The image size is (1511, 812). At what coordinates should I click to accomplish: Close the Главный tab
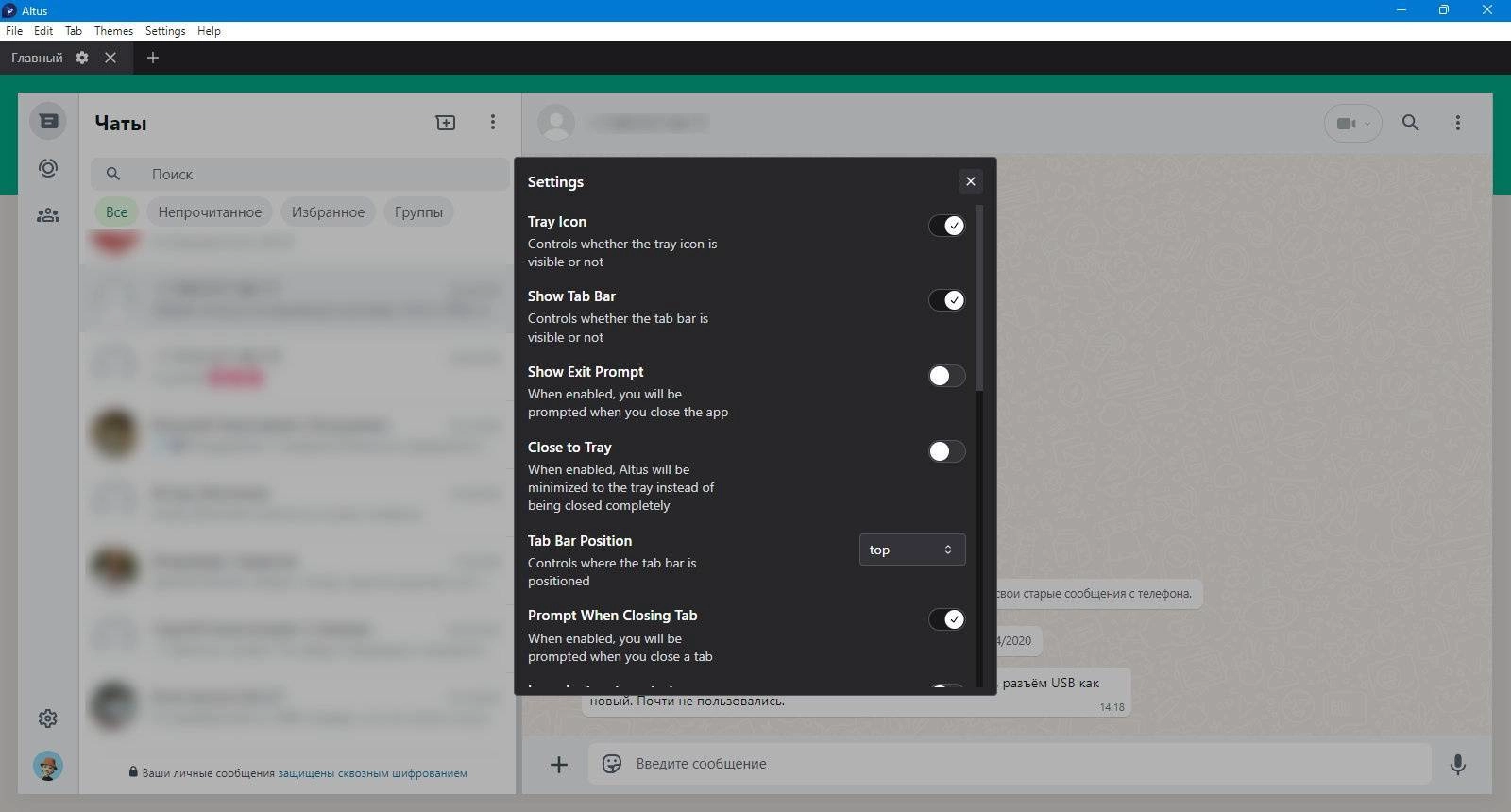(110, 58)
